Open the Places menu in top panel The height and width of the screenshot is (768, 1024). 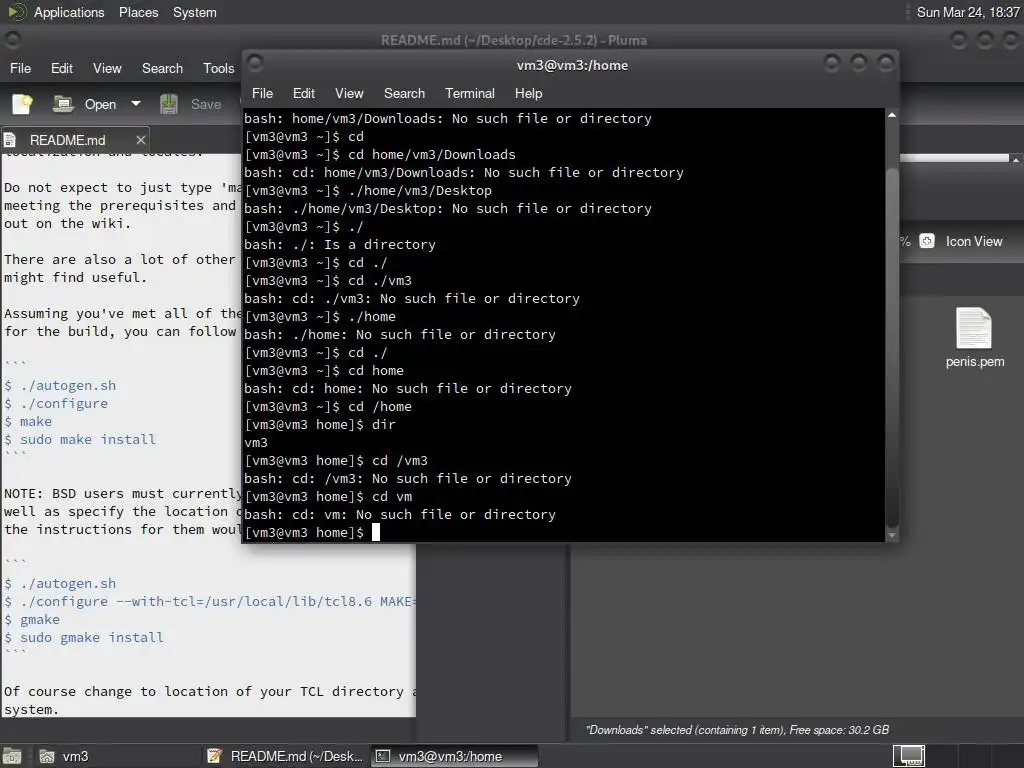[138, 12]
